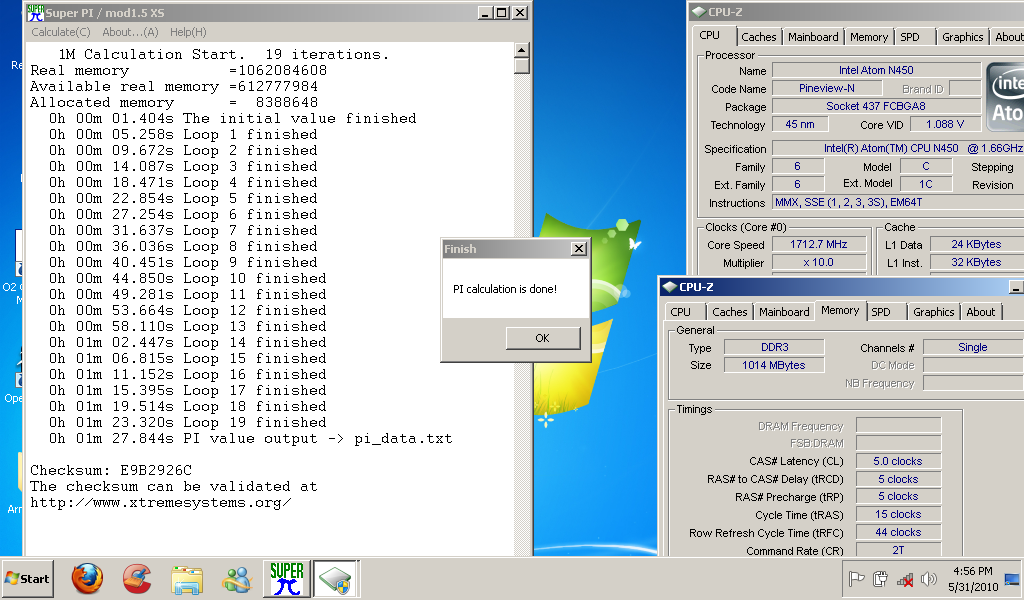Click the empty DRAM Frequency field
Screen dimensions: 1024x600
899,426
